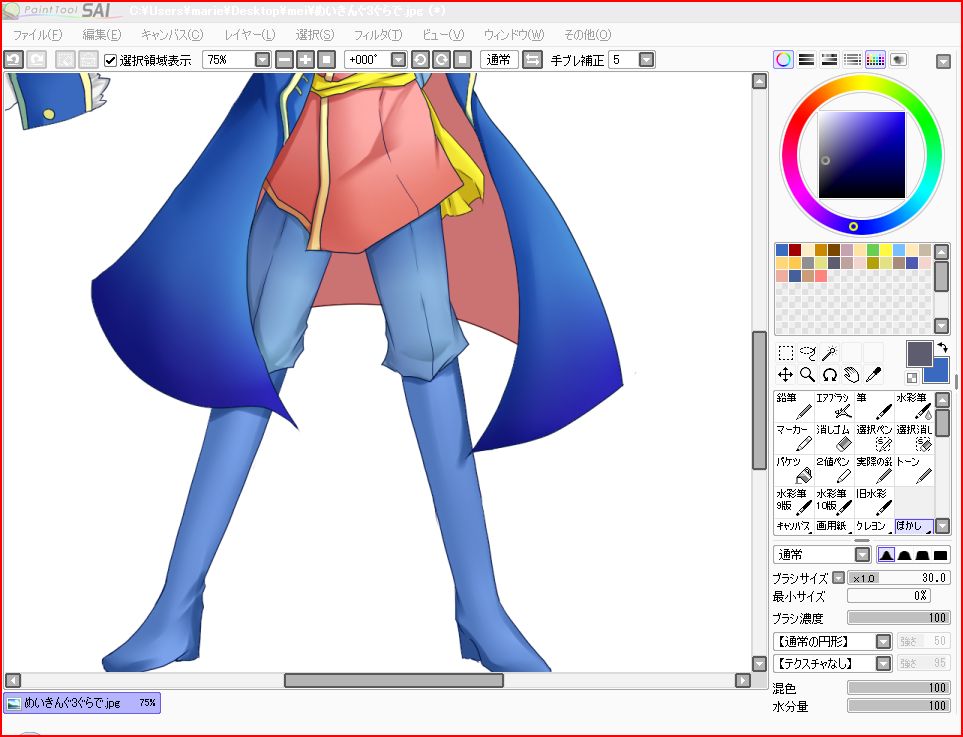The image size is (963, 737).
Task: Click the redo arrow in the toolbar
Action: [x=37, y=60]
